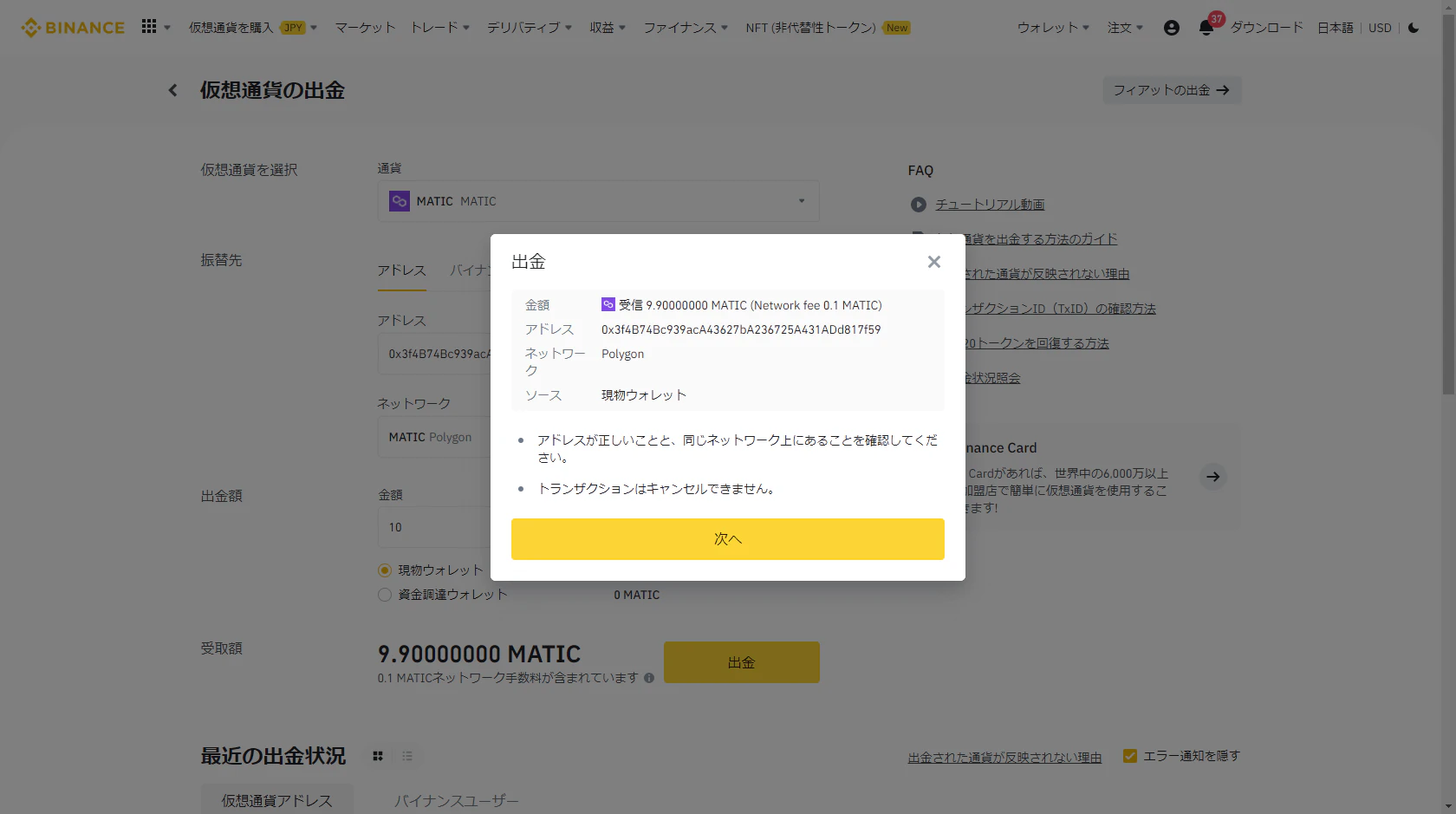Click the 日本語 language selector

[1336, 28]
